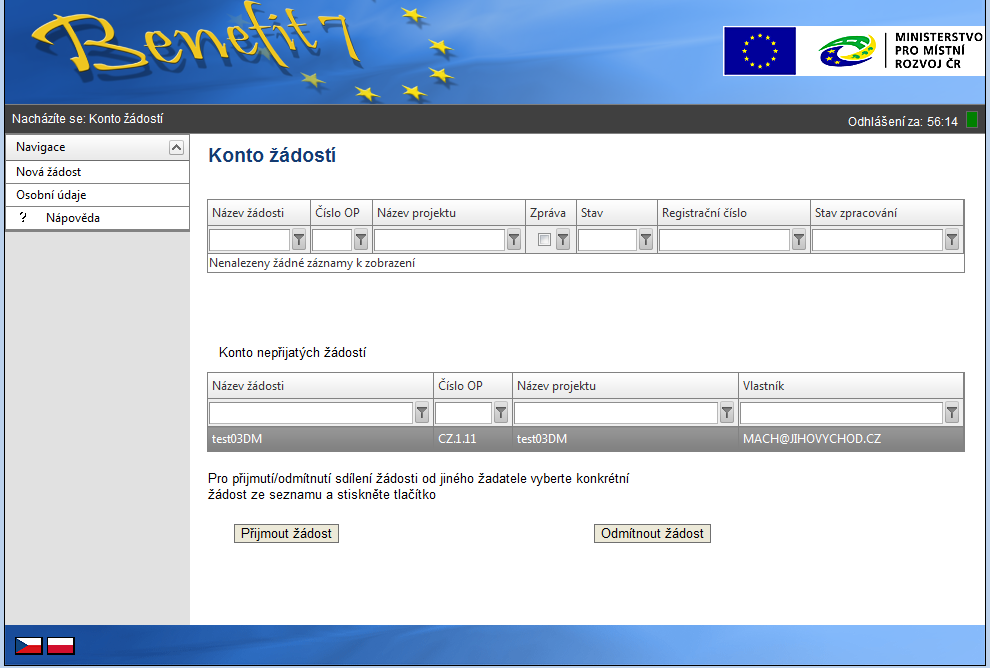The height and width of the screenshot is (668, 990).
Task: Click the Odmítnout žádost button
Action: (x=652, y=534)
